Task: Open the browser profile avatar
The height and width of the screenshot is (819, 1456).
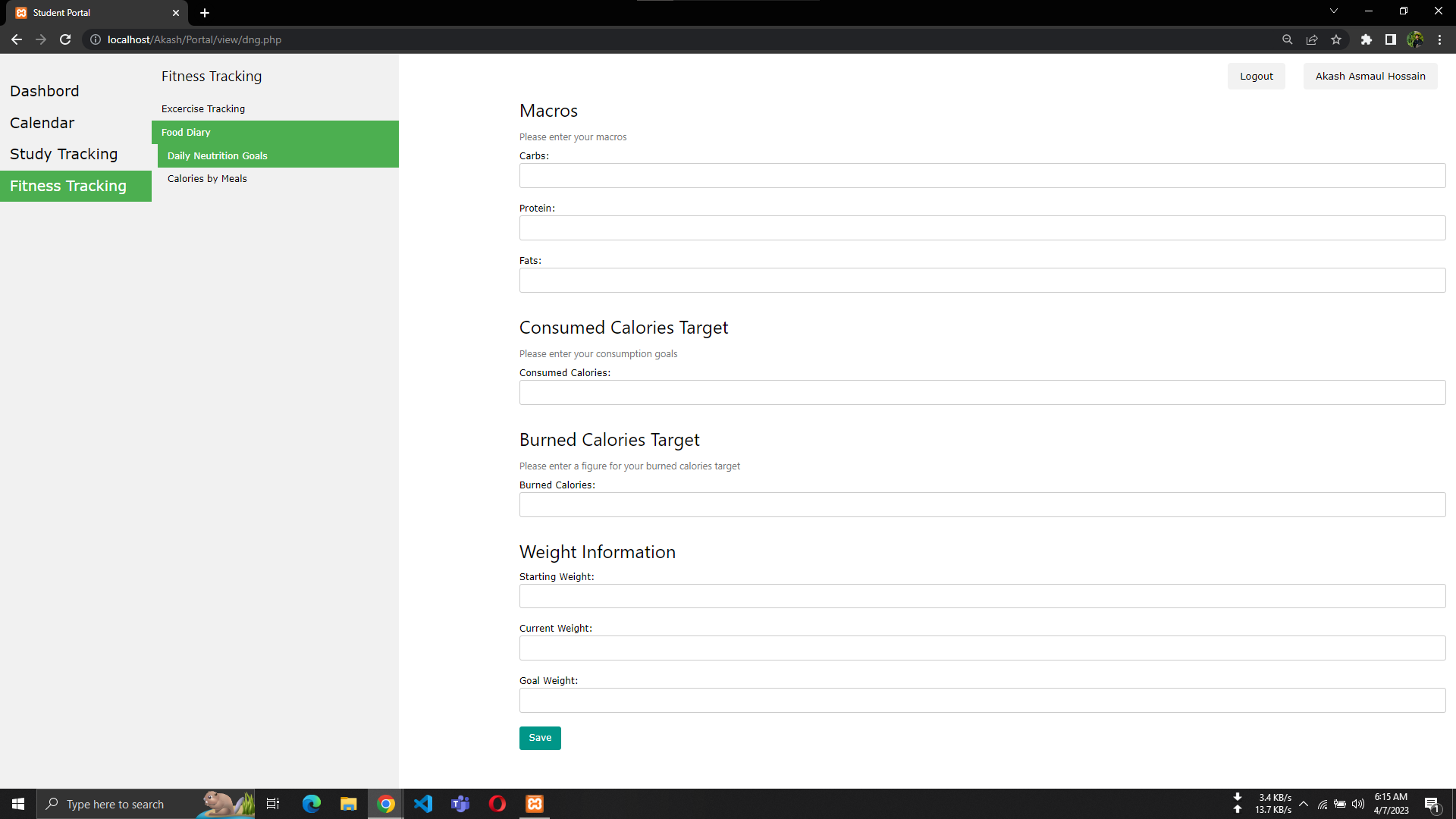Action: [1417, 39]
